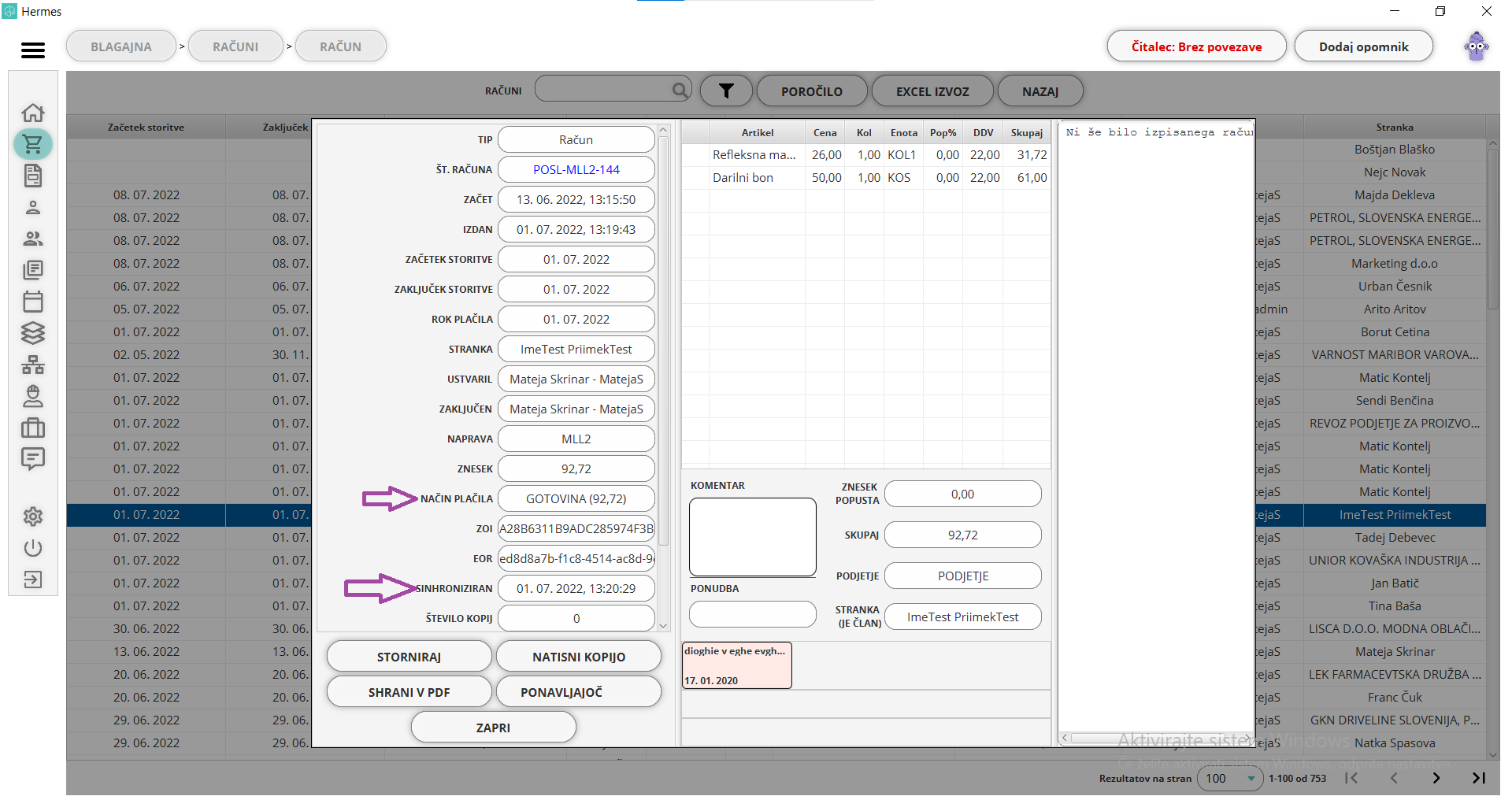This screenshot has width=1512, height=811.
Task: Click the NAZAJ button
Action: [x=1040, y=91]
